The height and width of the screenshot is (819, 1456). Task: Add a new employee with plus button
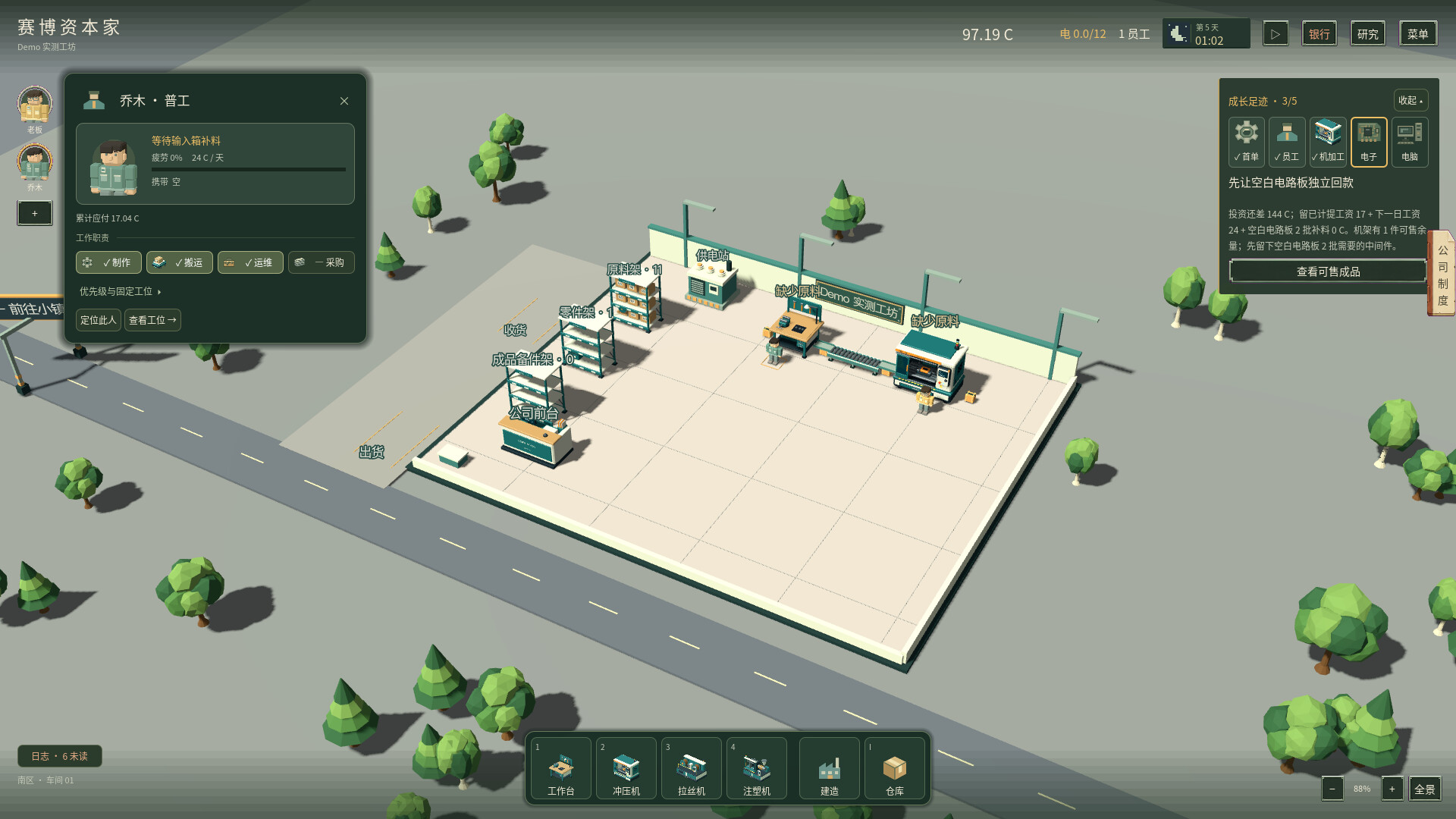click(x=35, y=213)
